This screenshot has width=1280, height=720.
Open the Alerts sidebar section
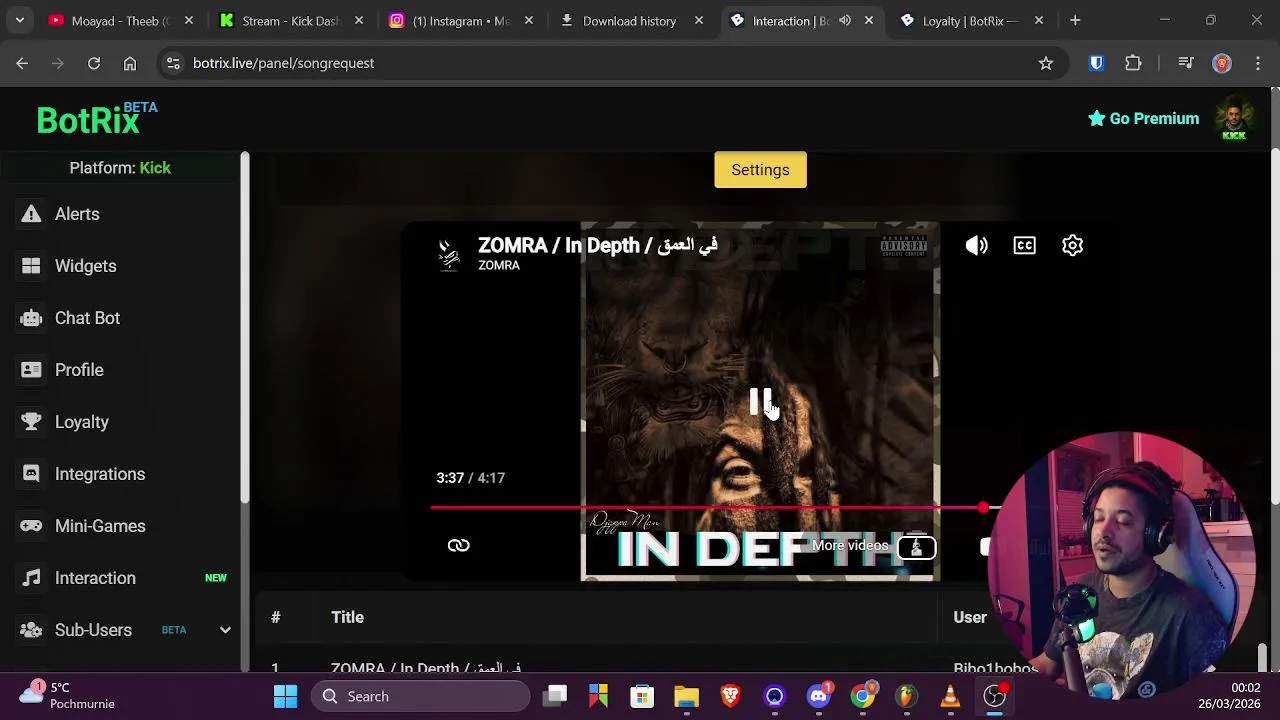[77, 214]
